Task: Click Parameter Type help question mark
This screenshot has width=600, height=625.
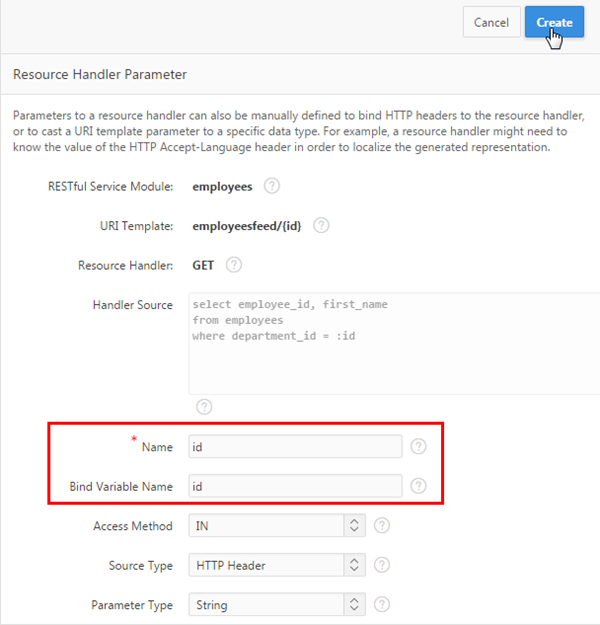Action: (382, 605)
